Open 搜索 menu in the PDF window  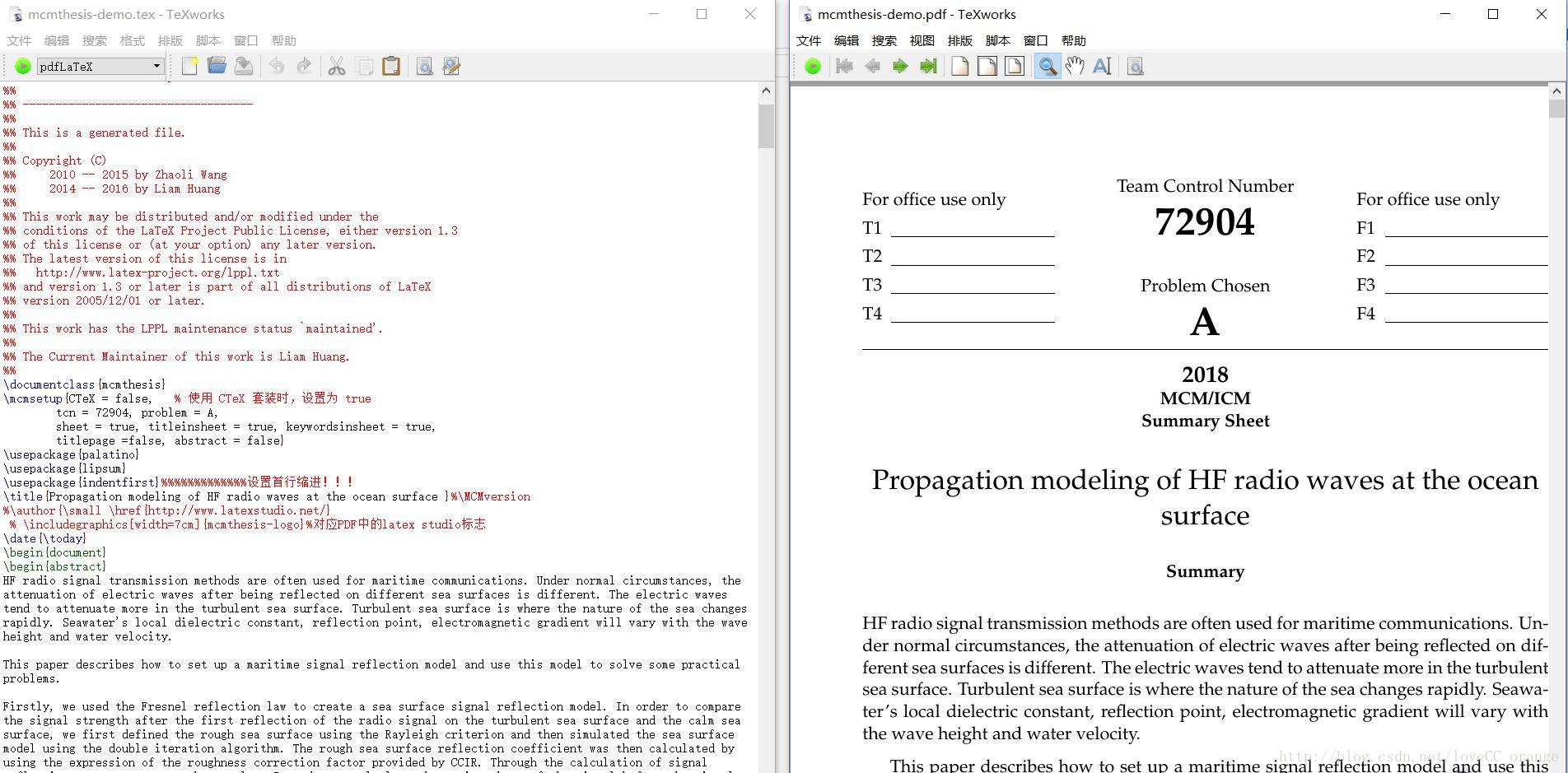pos(884,40)
